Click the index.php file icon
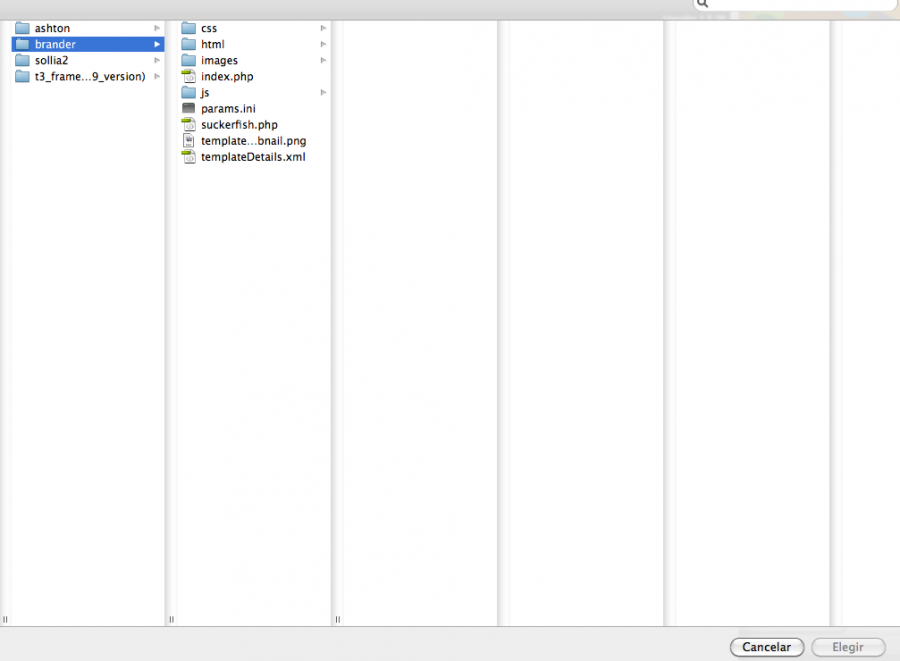 [x=189, y=76]
